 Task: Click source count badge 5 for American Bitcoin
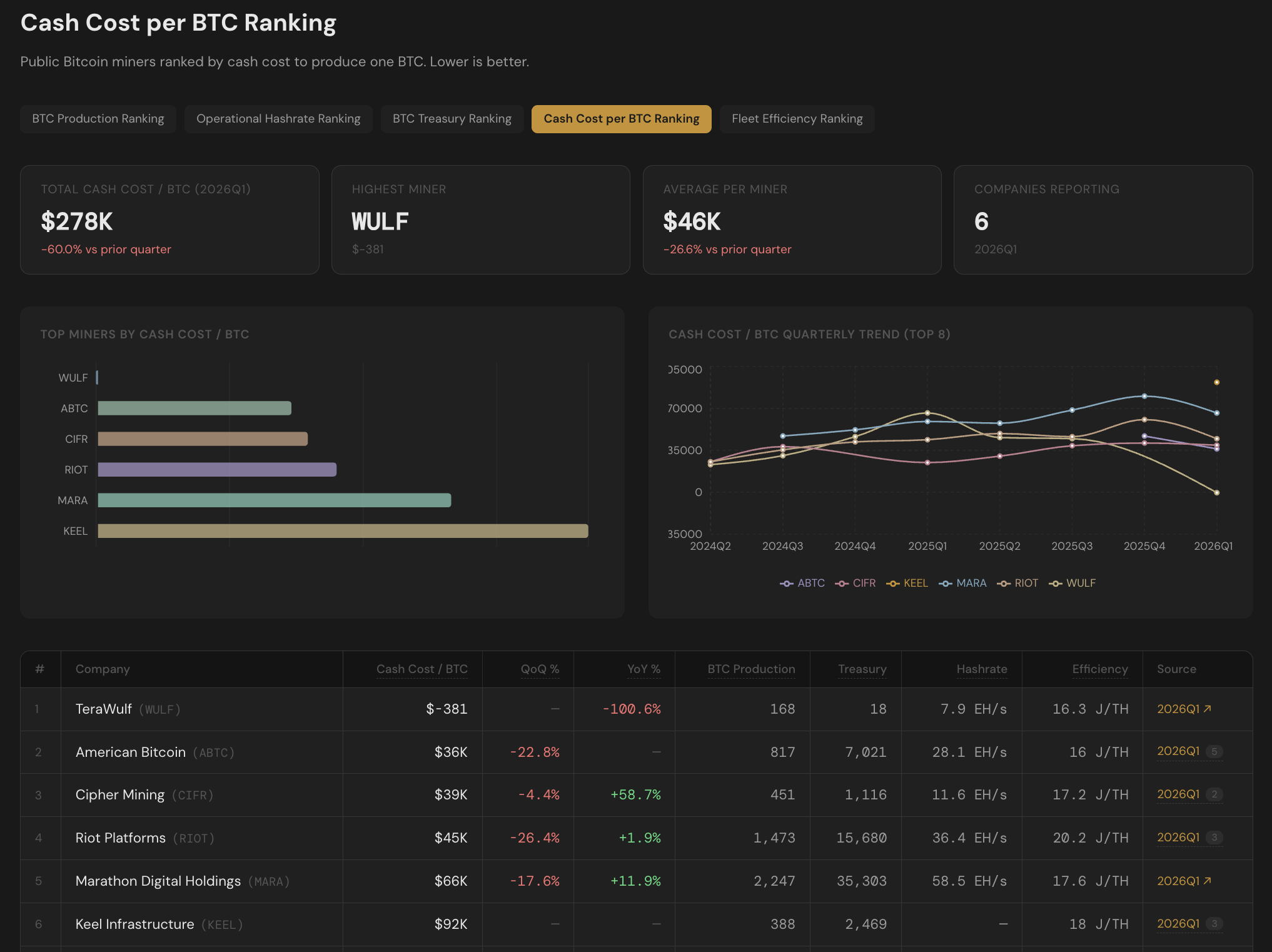(1214, 752)
